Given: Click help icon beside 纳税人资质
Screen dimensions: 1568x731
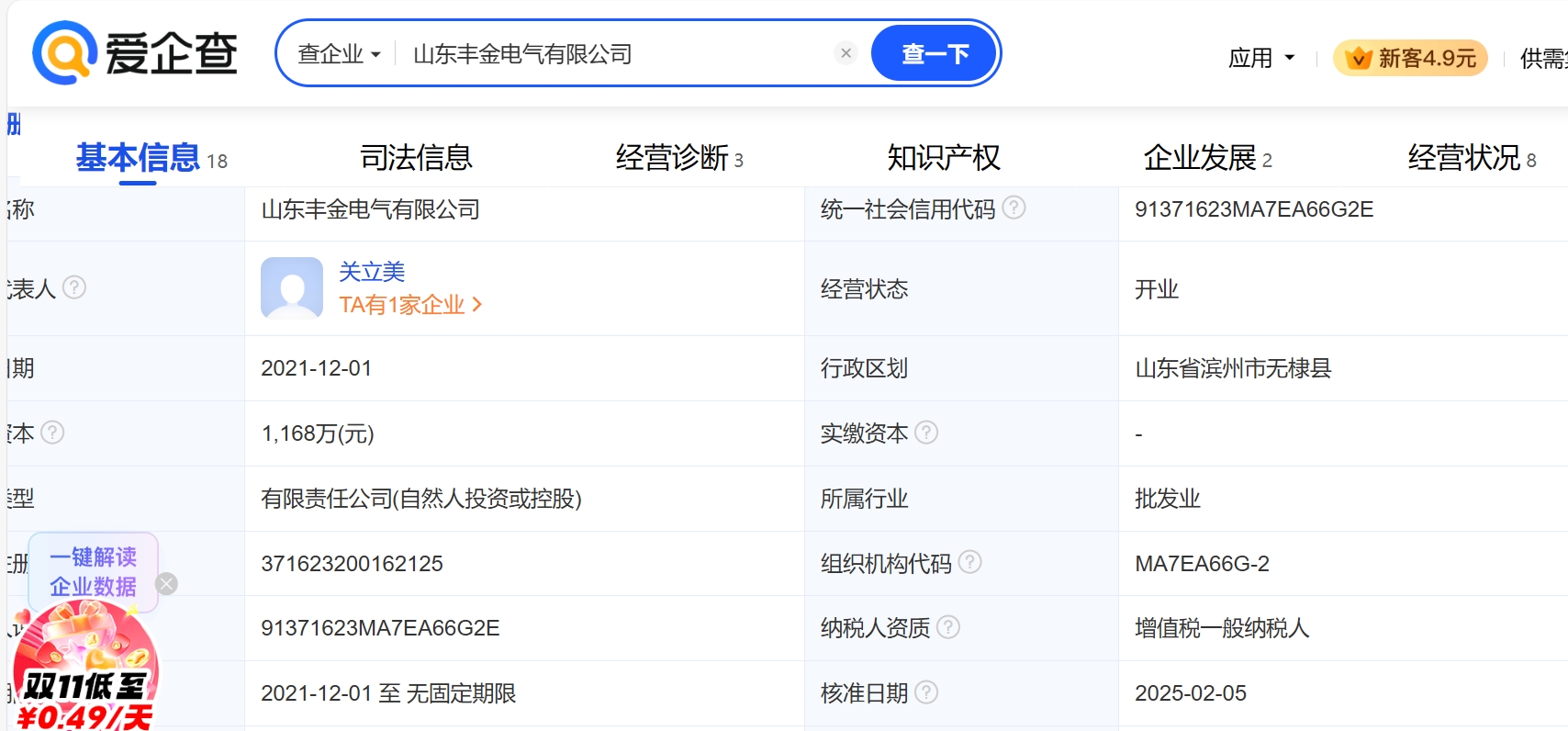Looking at the screenshot, I should pos(948,627).
